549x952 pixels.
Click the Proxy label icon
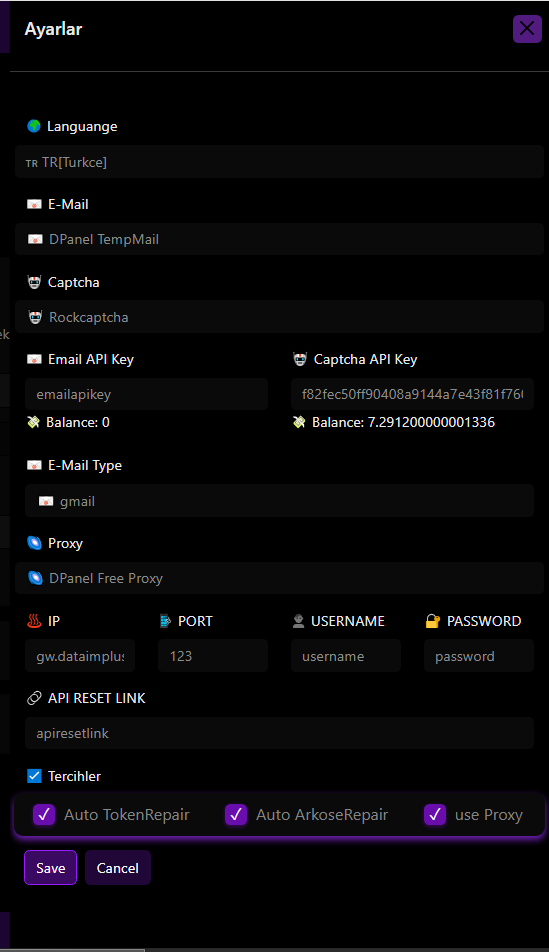[34, 543]
